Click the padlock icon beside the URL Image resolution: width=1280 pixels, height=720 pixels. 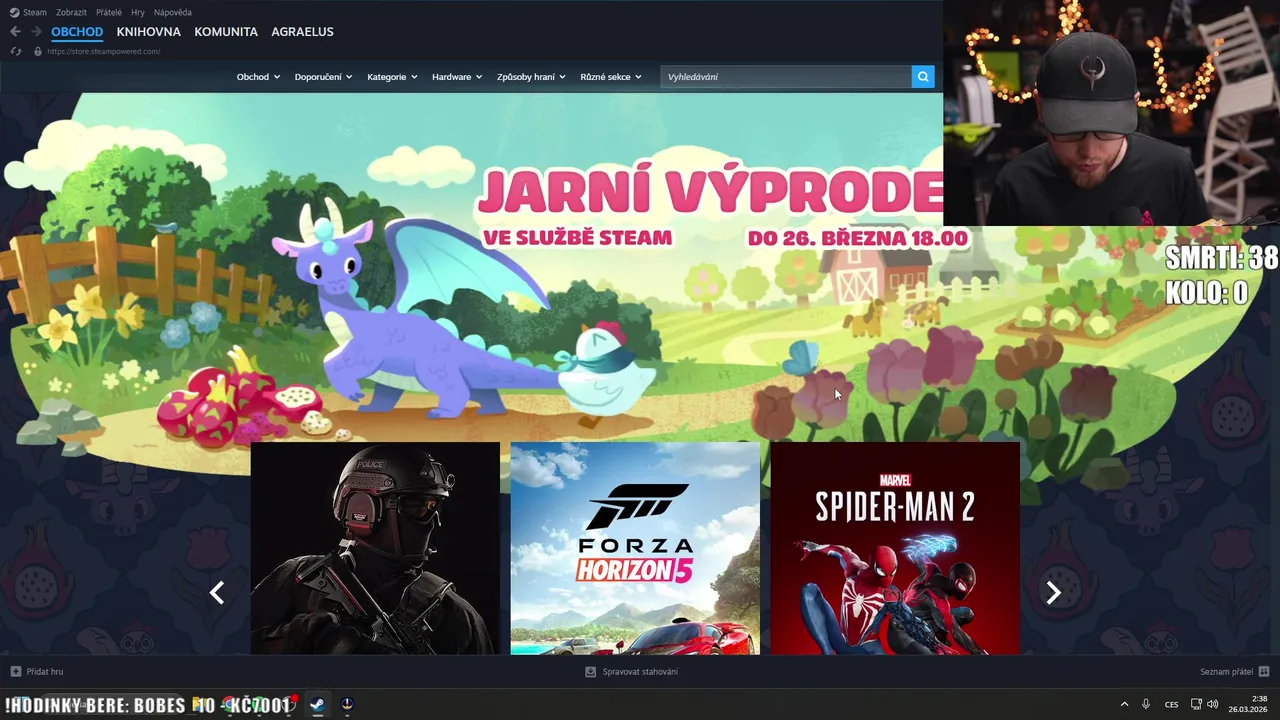(x=38, y=51)
